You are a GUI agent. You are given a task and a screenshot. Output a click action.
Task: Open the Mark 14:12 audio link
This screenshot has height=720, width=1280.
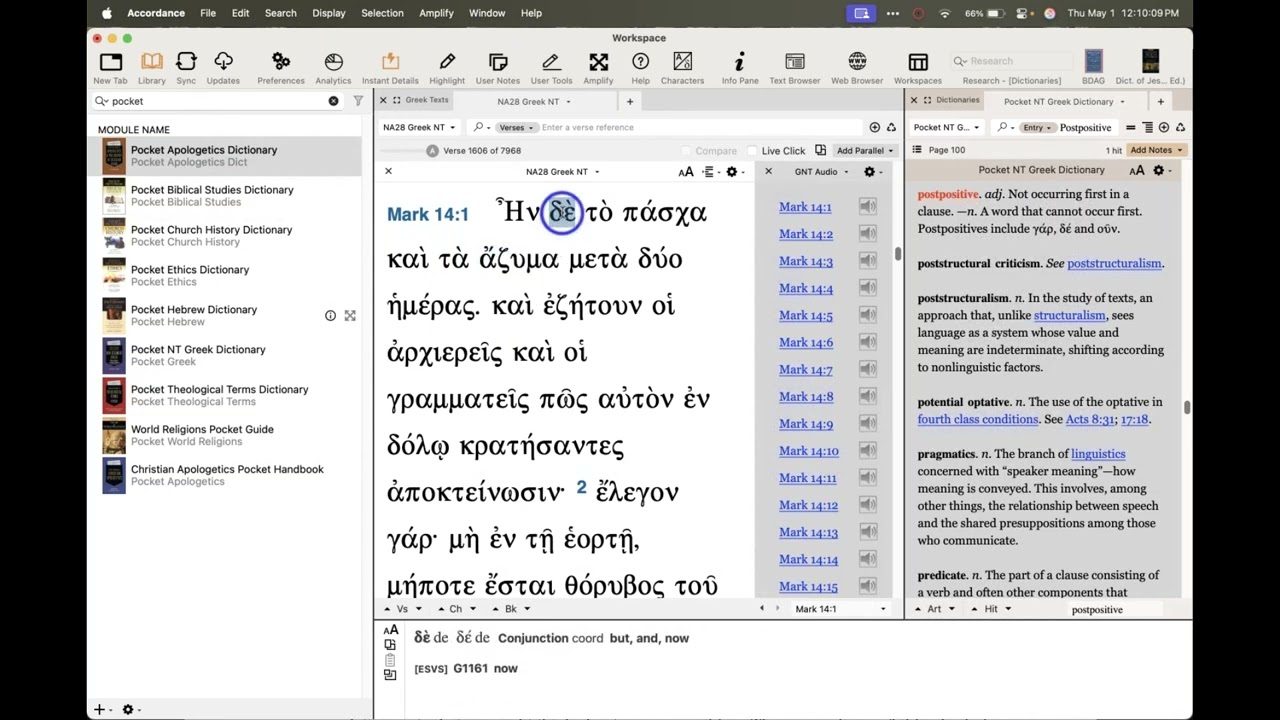click(x=808, y=505)
